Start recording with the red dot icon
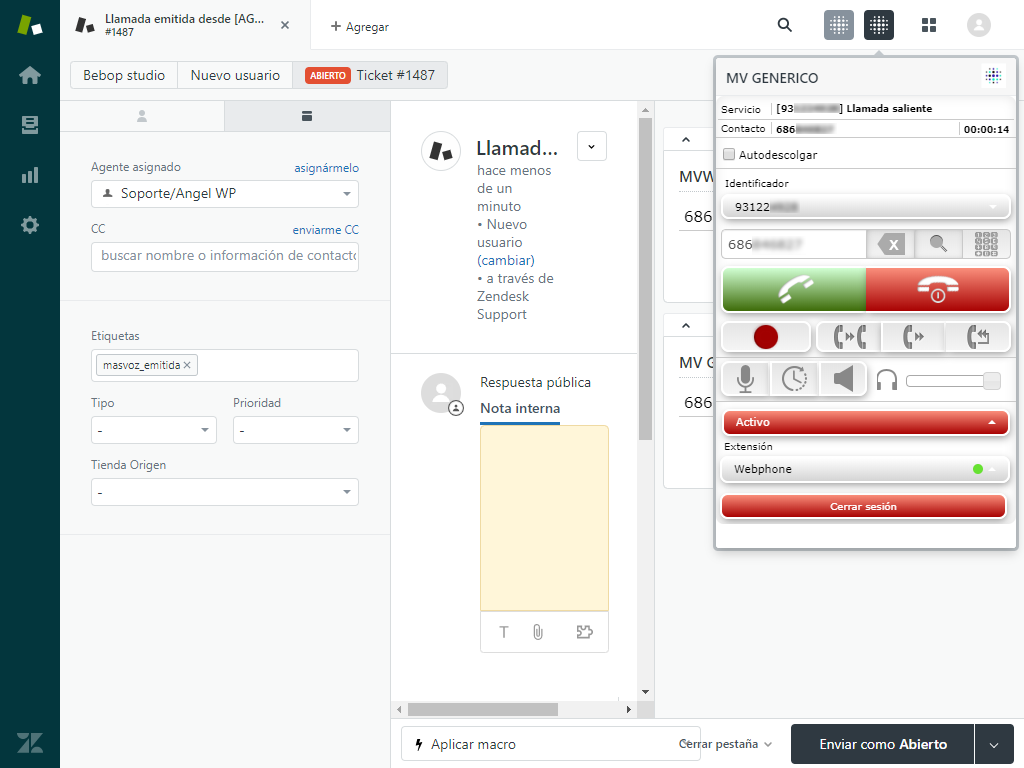This screenshot has width=1024, height=768. [x=765, y=337]
